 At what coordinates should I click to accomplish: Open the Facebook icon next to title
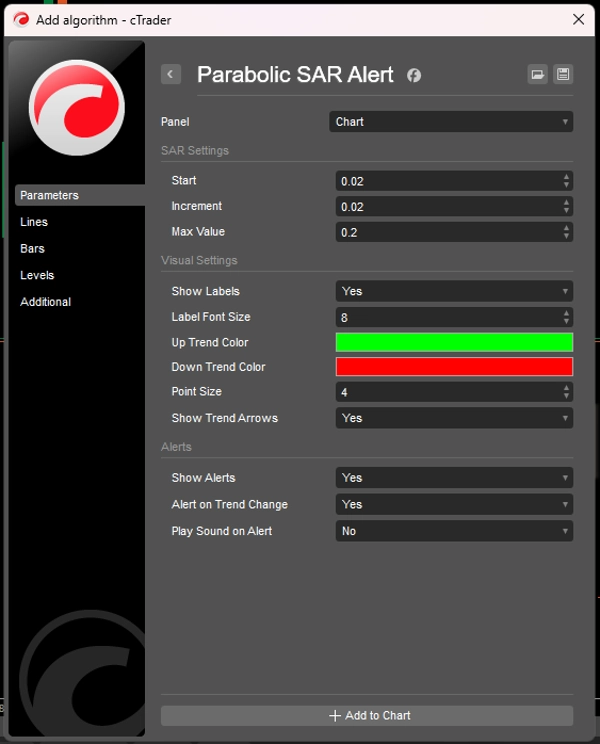pyautogui.click(x=414, y=75)
